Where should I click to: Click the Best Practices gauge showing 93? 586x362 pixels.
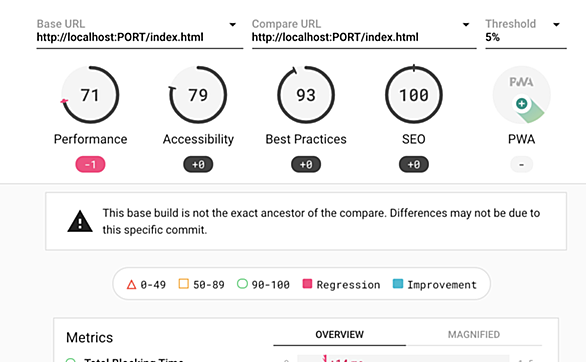pos(306,95)
